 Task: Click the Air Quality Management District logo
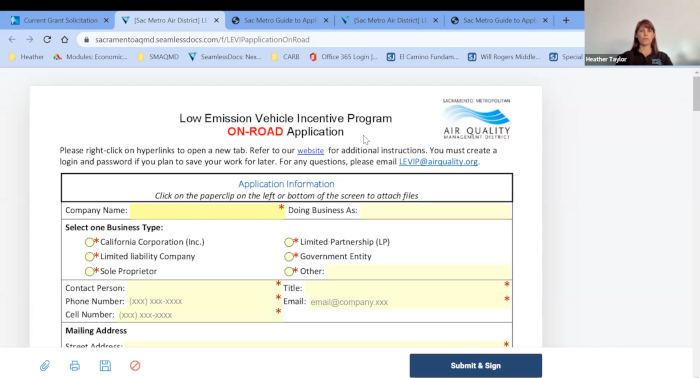pyautogui.click(x=476, y=119)
